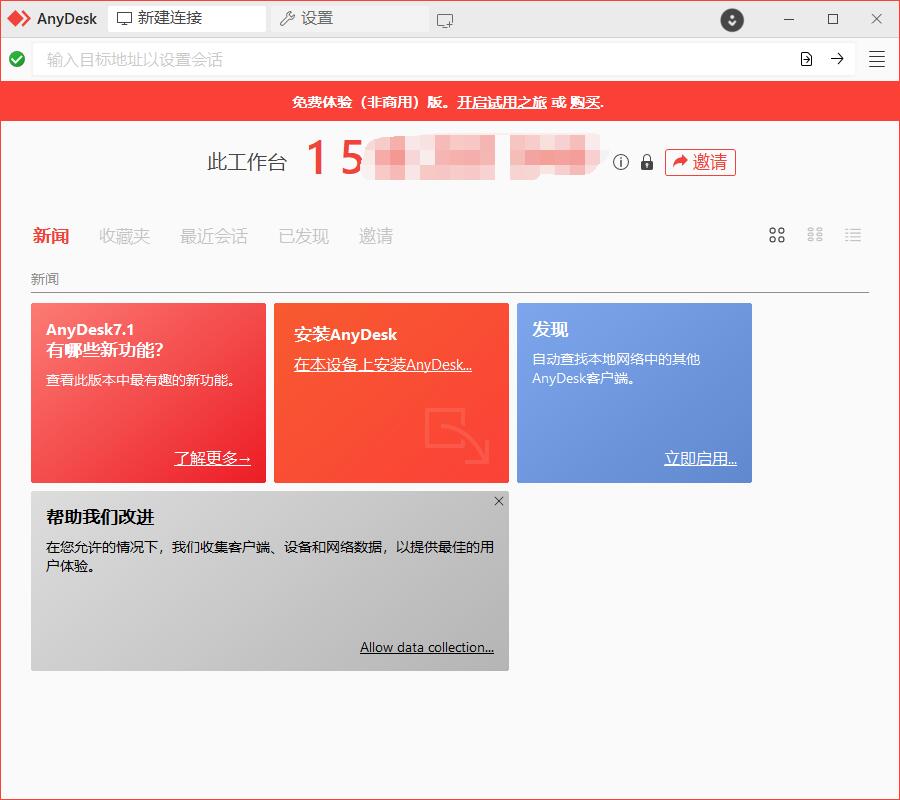Screen dimensions: 900x800
Task: Select the 收藏夹 tab
Action: click(125, 236)
